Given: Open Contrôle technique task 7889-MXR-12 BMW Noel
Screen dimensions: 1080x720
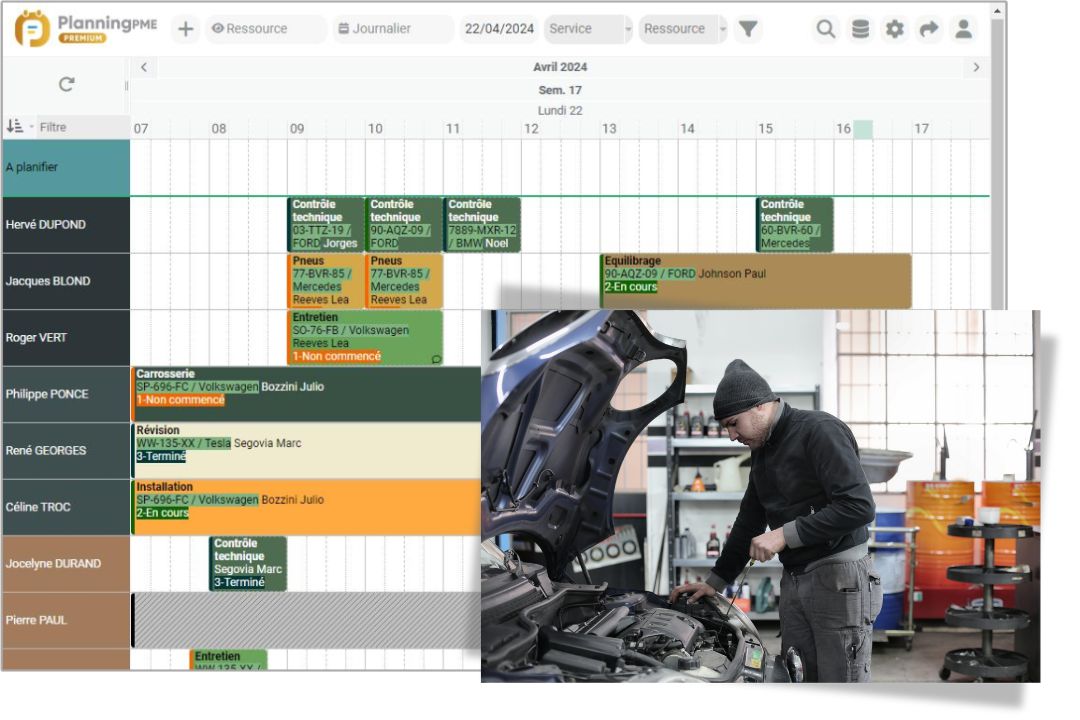Looking at the screenshot, I should [x=482, y=225].
